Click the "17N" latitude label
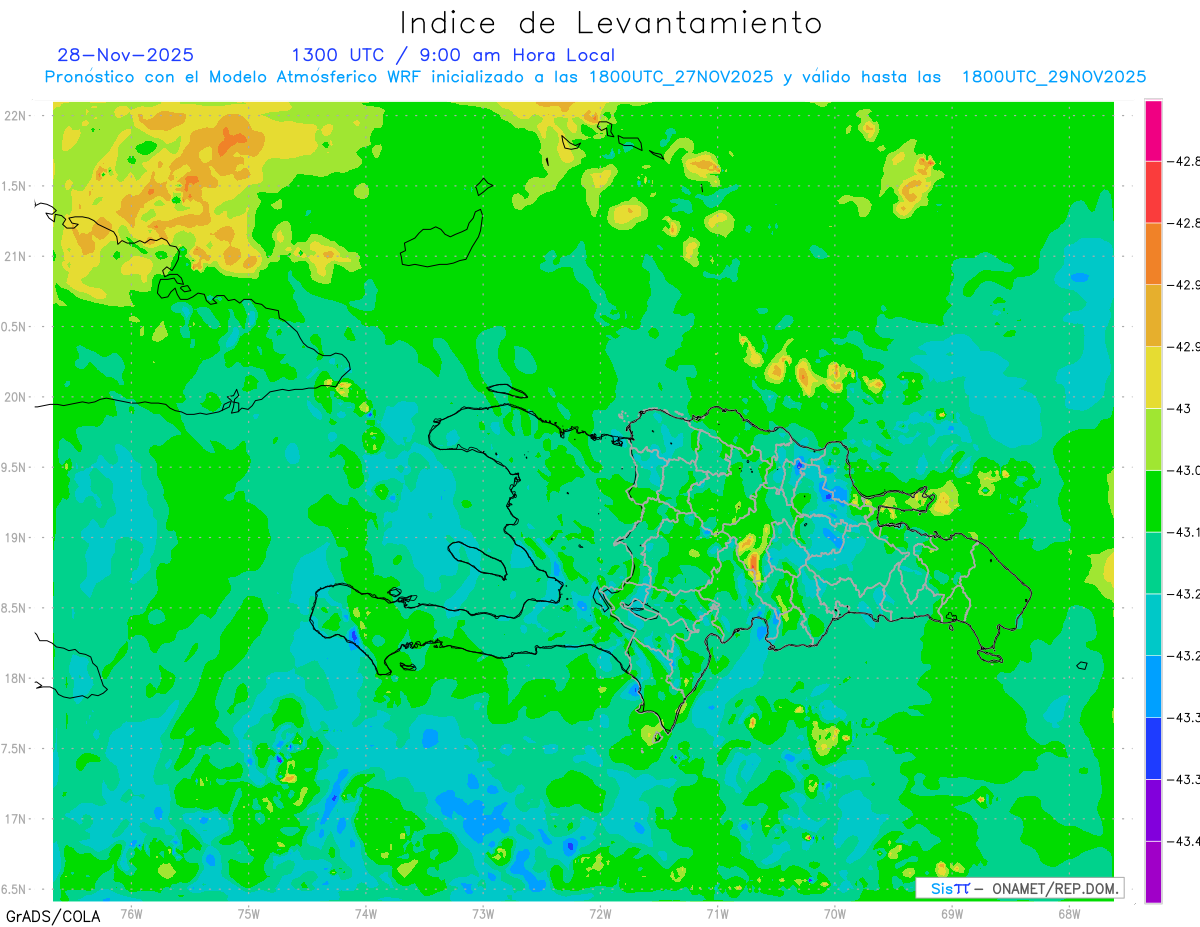Image resolution: width=1200 pixels, height=927 pixels. [17, 819]
